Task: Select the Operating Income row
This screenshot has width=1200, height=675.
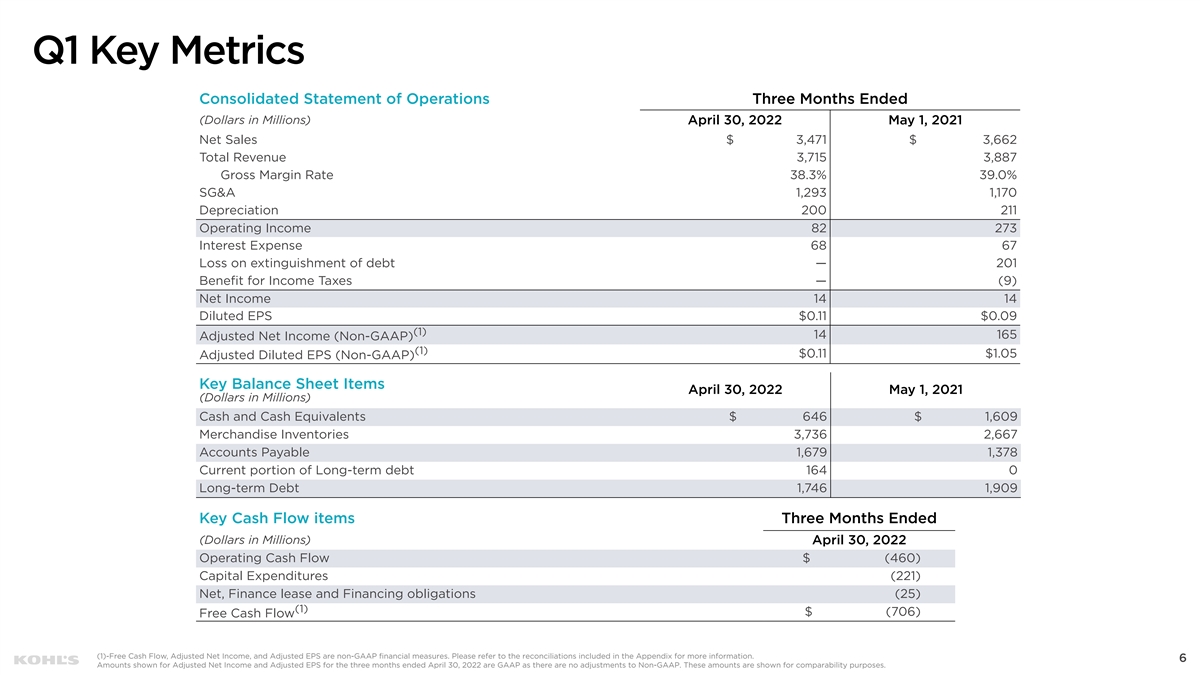Action: point(609,228)
